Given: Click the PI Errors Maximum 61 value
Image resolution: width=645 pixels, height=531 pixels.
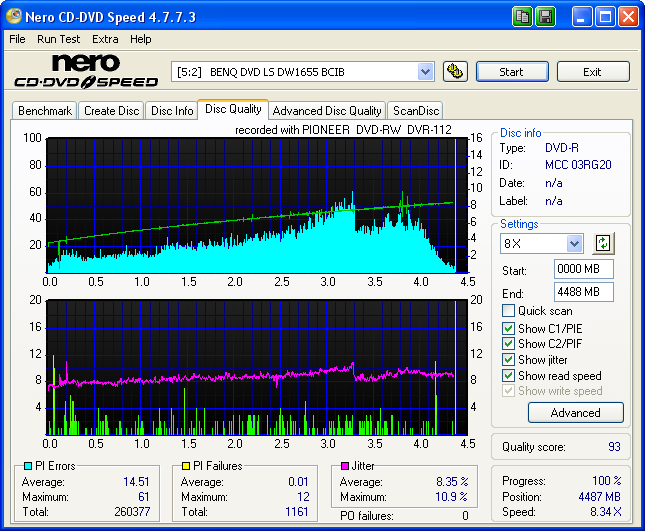Looking at the screenshot, I should 144,496.
